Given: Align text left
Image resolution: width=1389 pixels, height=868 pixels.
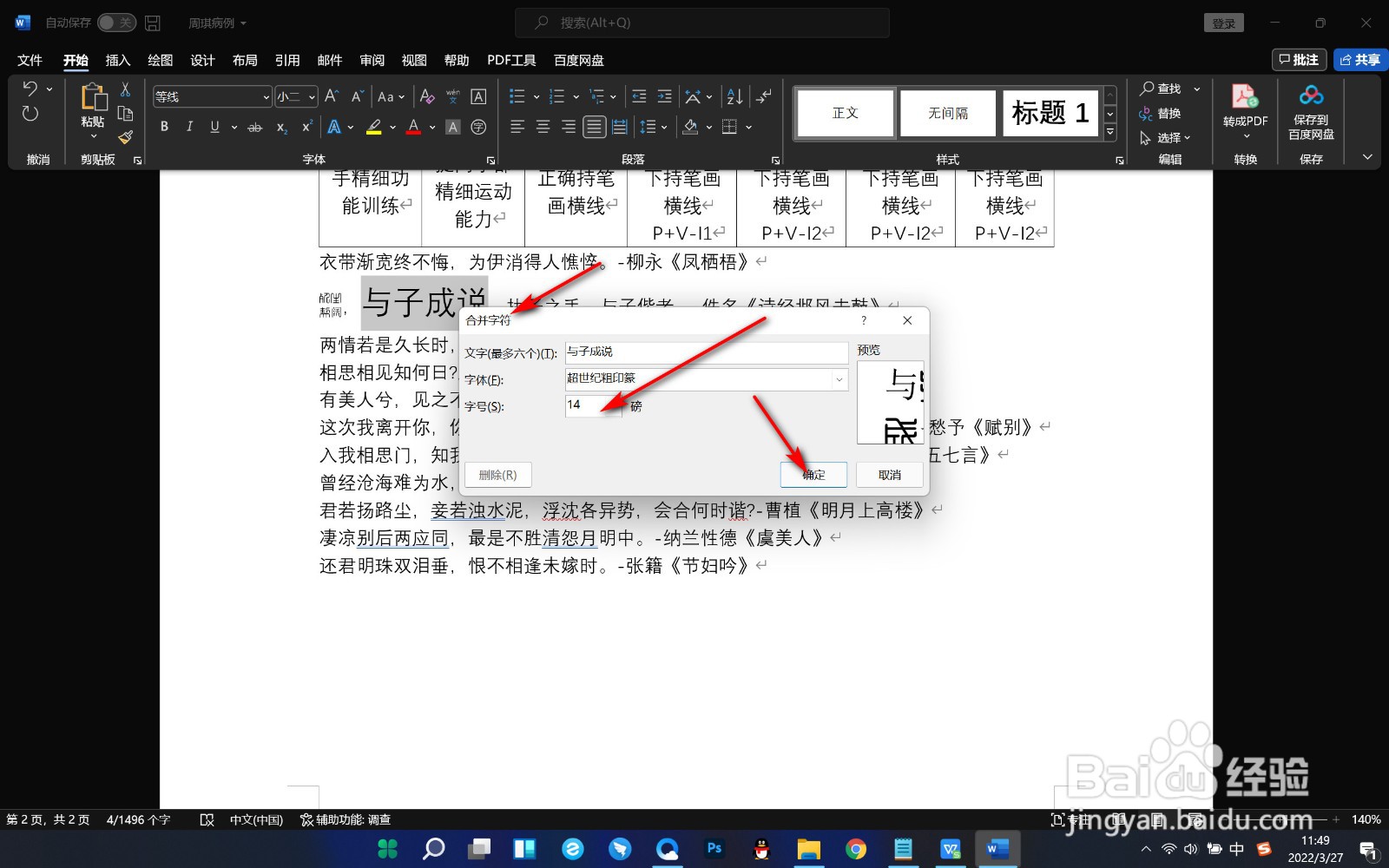Looking at the screenshot, I should [517, 127].
